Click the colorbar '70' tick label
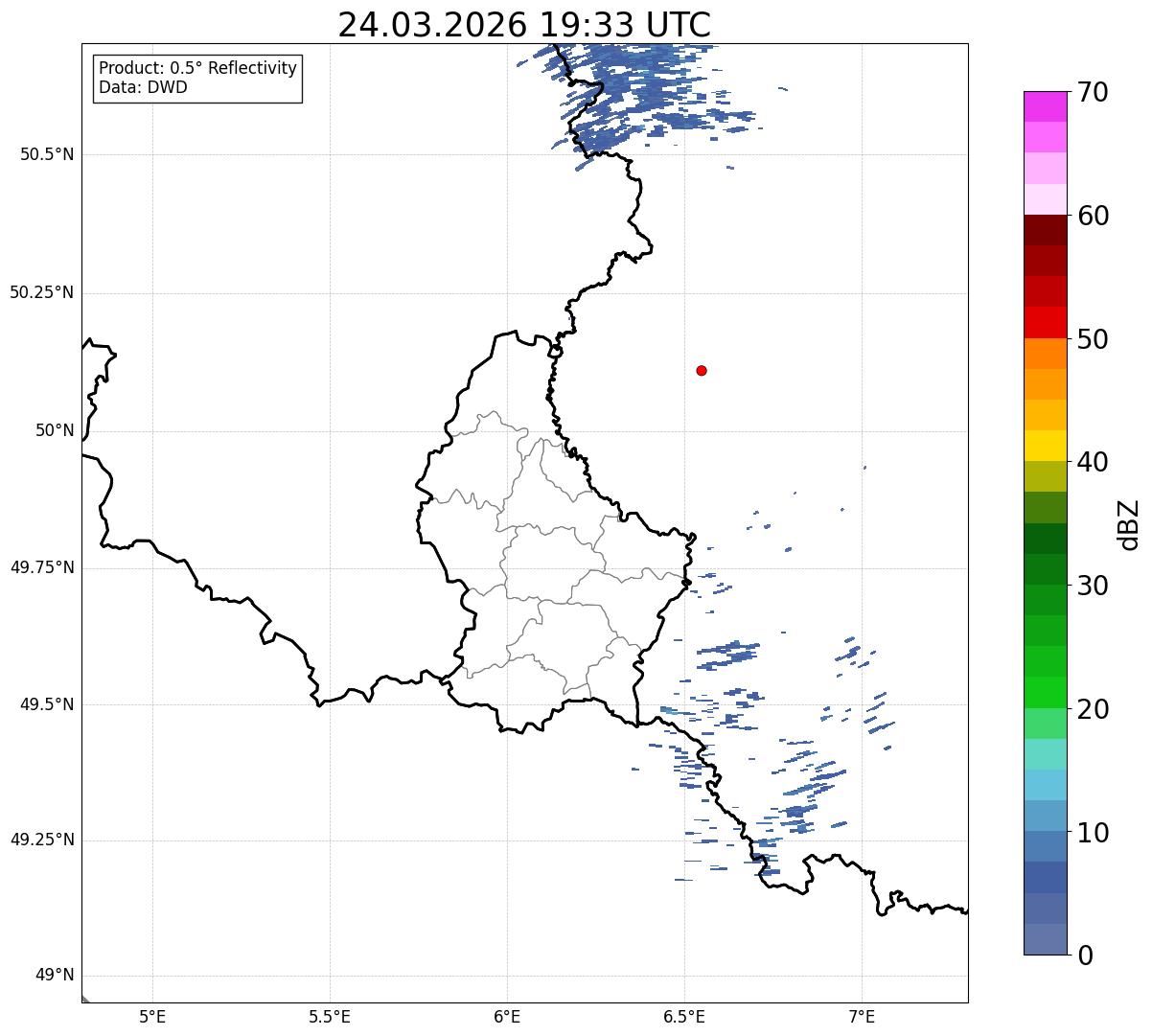Image resolution: width=1152 pixels, height=1036 pixels. tap(1093, 92)
